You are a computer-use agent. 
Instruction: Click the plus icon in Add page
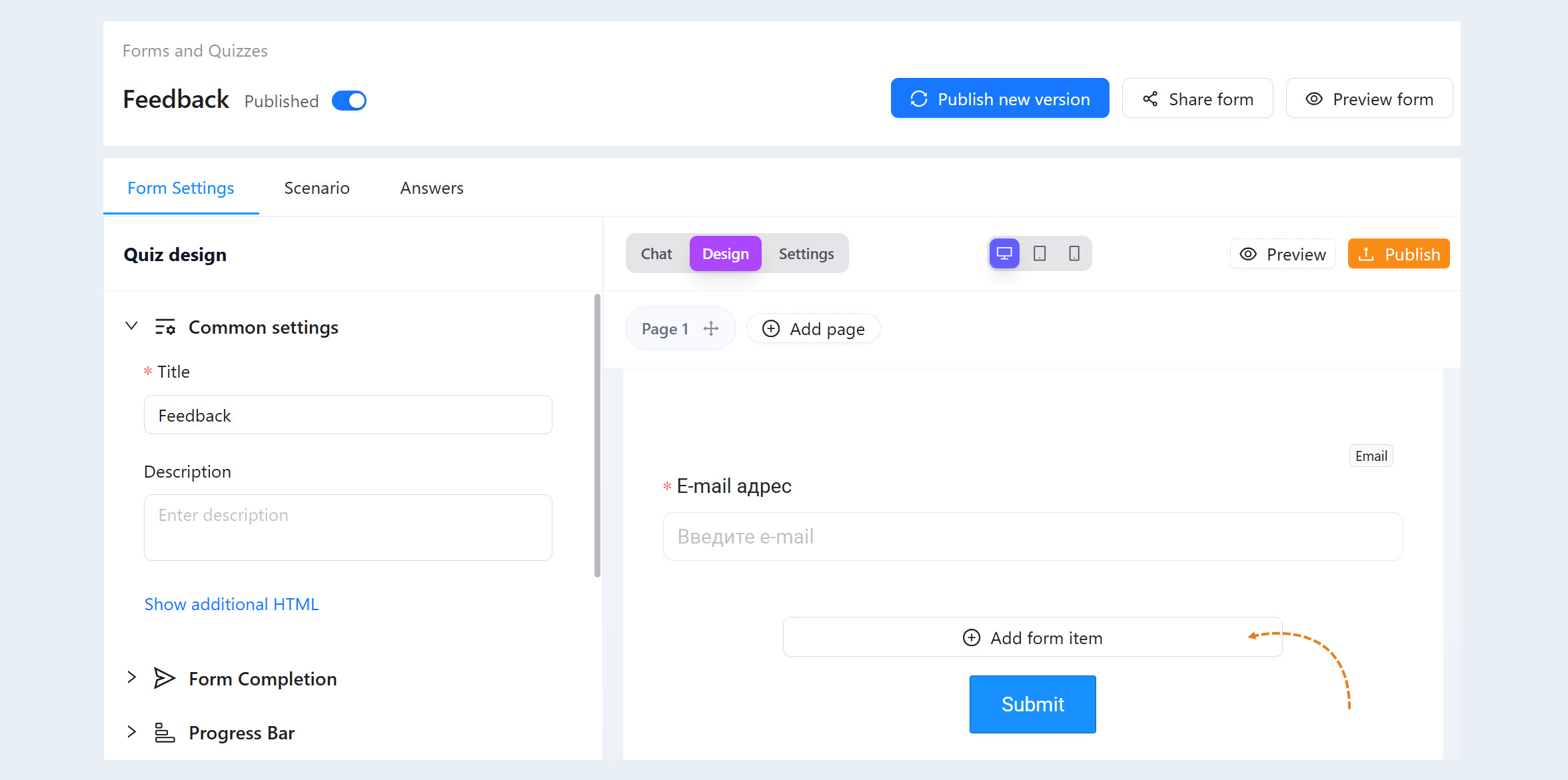pos(771,328)
